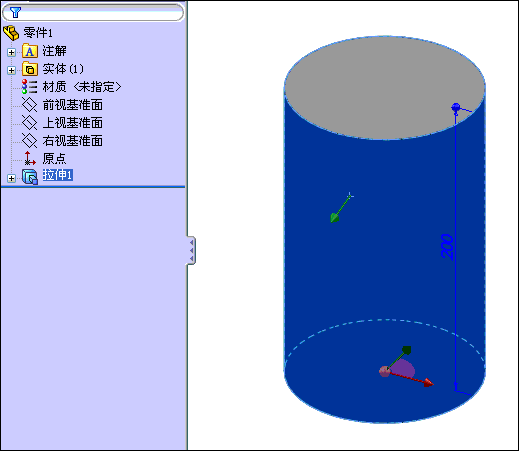Screen dimensions: 519x451
Task: Click the 实体(1) folder icon
Action: tap(30, 69)
